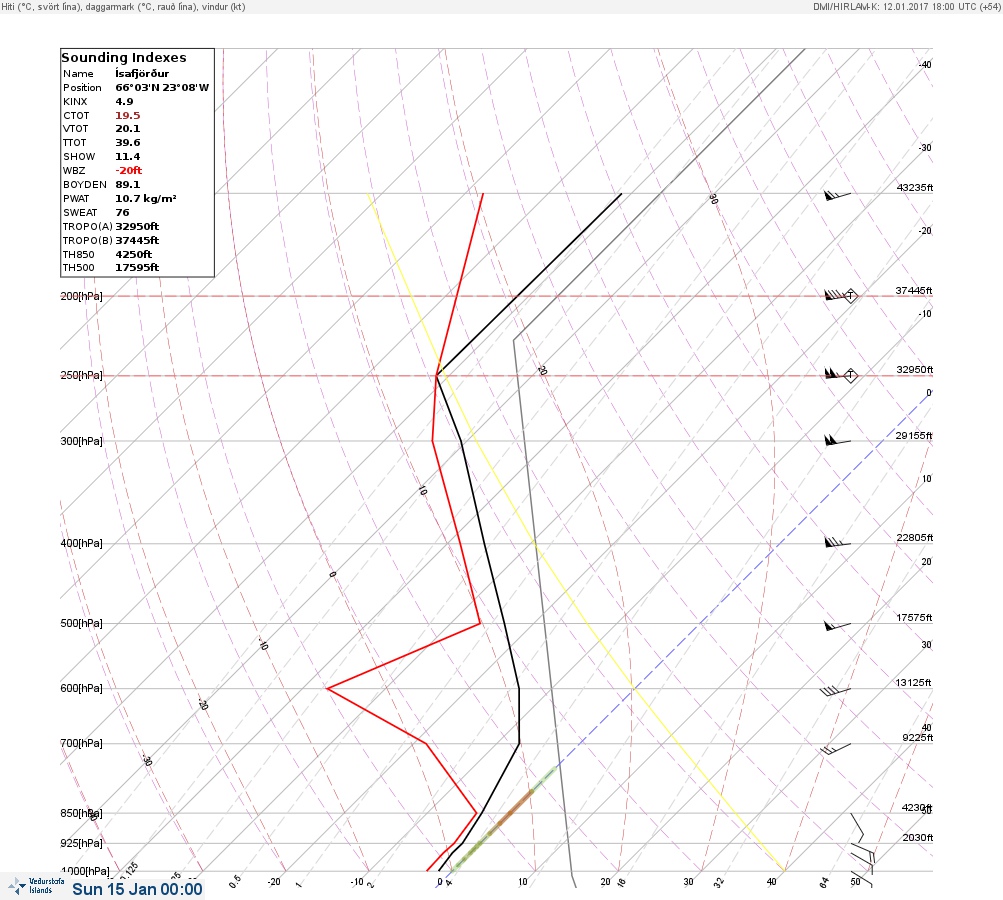Viewport: 1003px width, 900px height.
Task: Select the wind barb at 200hPa level
Action: 836,295
